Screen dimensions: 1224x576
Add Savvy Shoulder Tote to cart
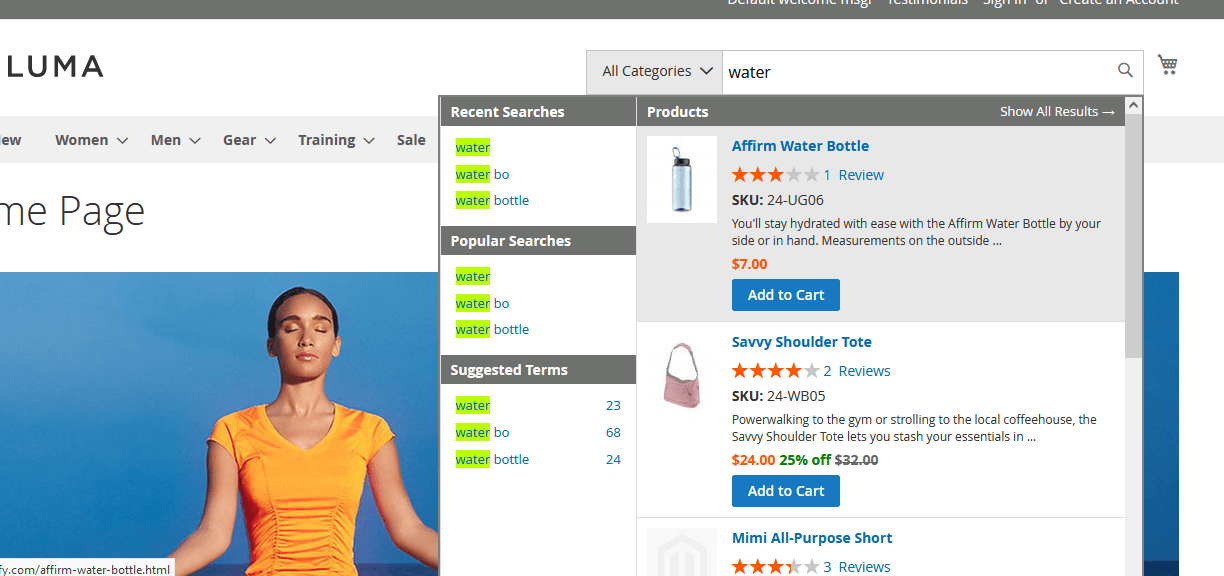click(x=785, y=491)
